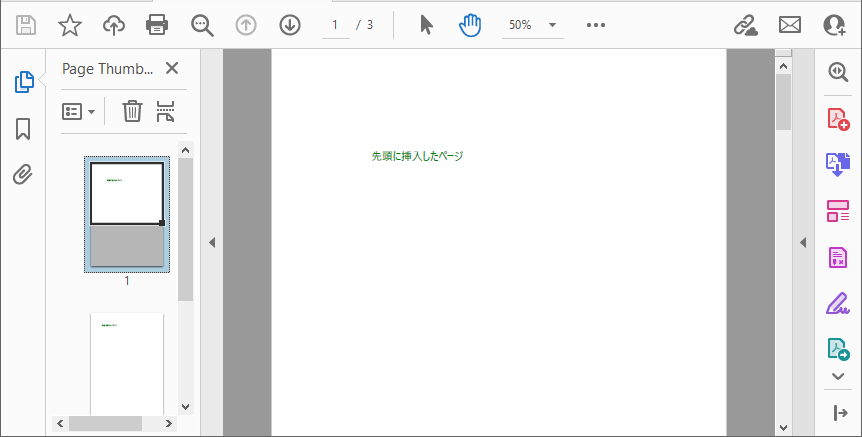
Task: Collapse the right tools pane arrow
Action: pos(803,242)
